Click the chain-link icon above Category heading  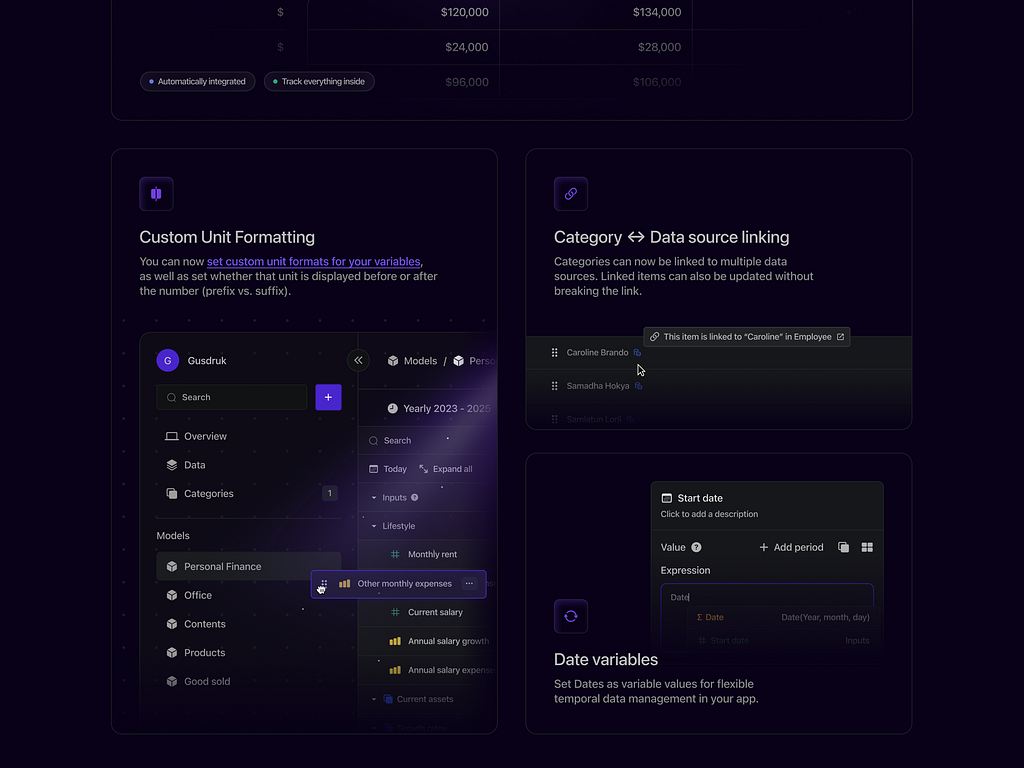point(571,193)
